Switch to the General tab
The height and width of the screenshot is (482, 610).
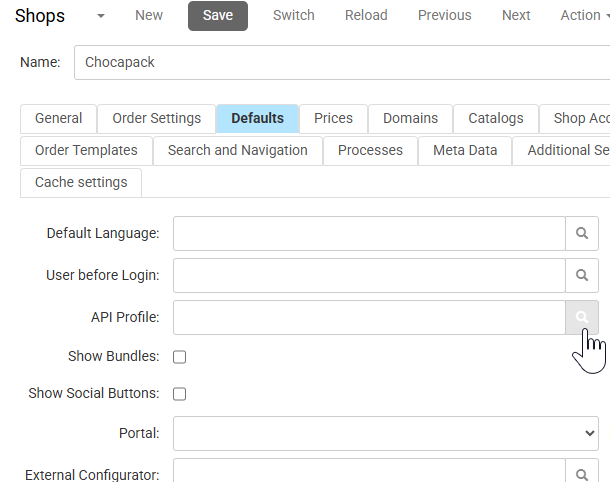coord(59,118)
